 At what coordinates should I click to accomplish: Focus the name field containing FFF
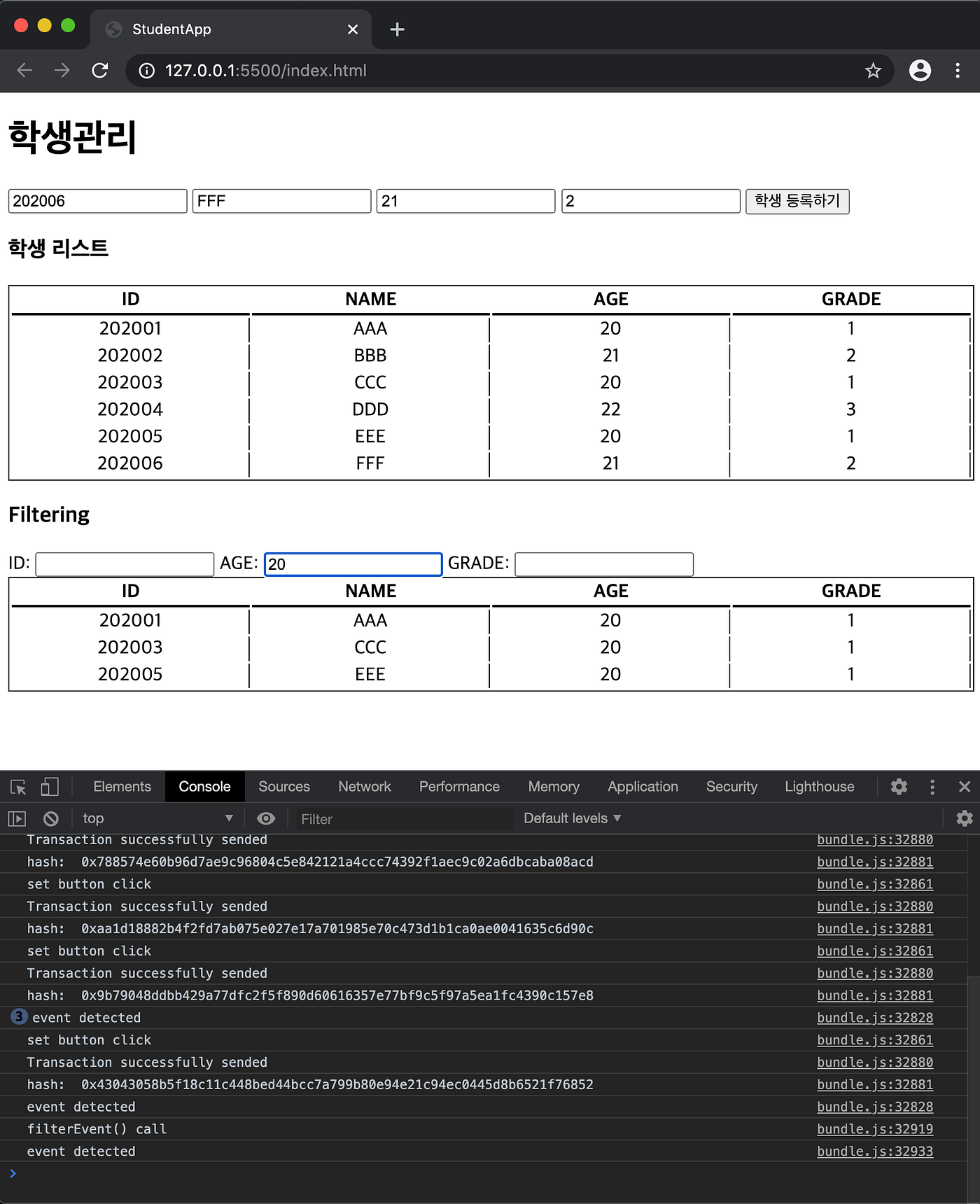(x=281, y=201)
